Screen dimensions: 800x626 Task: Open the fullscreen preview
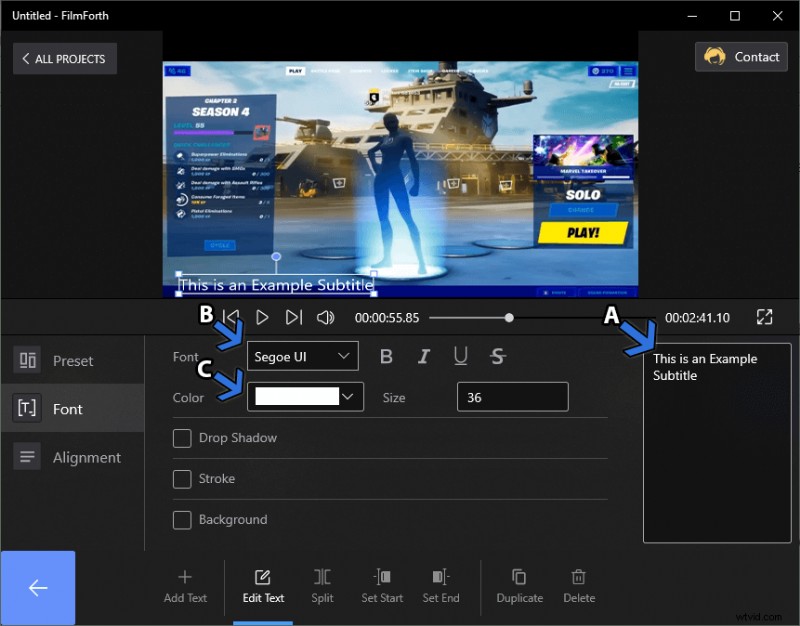click(764, 317)
